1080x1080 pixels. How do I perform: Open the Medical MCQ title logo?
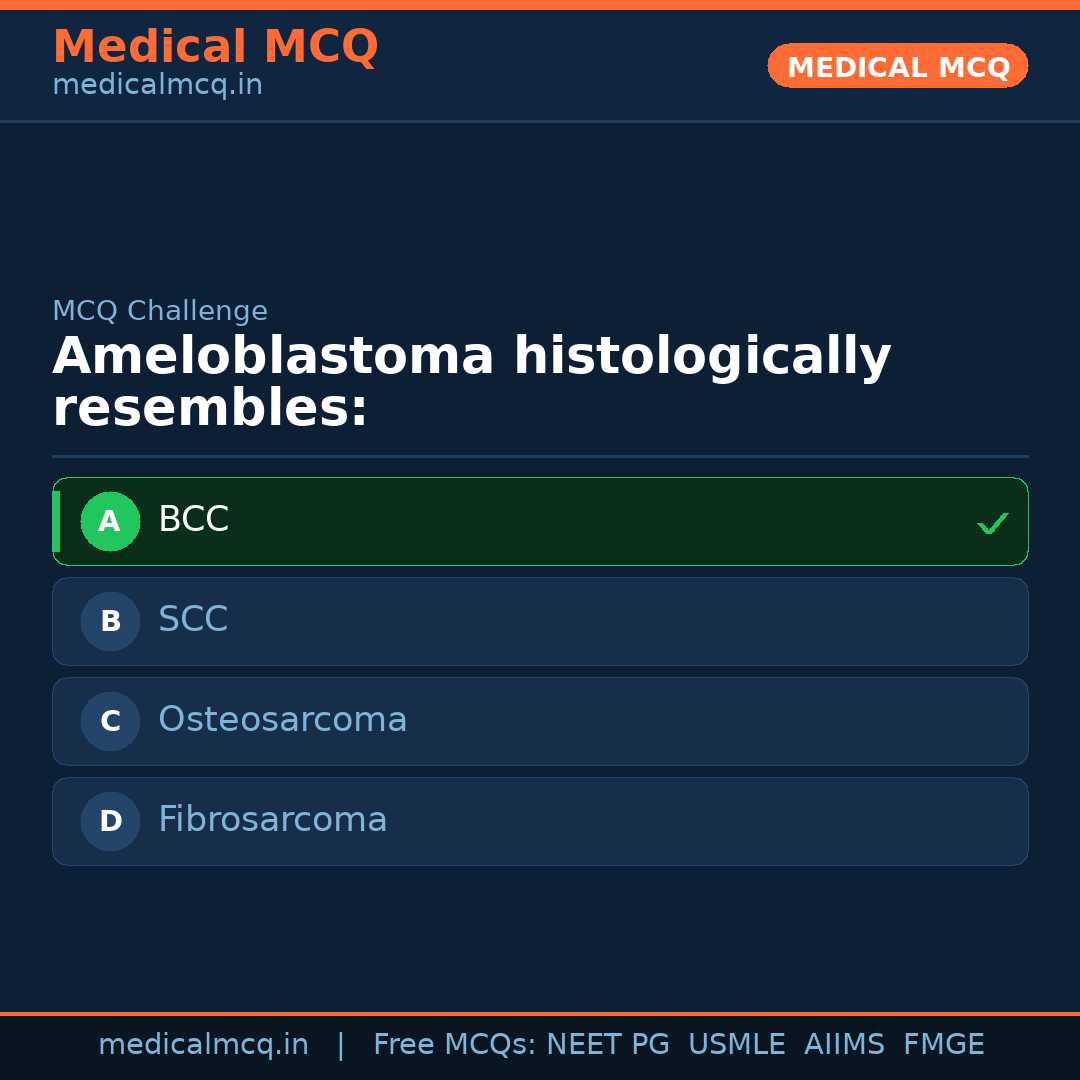point(215,47)
